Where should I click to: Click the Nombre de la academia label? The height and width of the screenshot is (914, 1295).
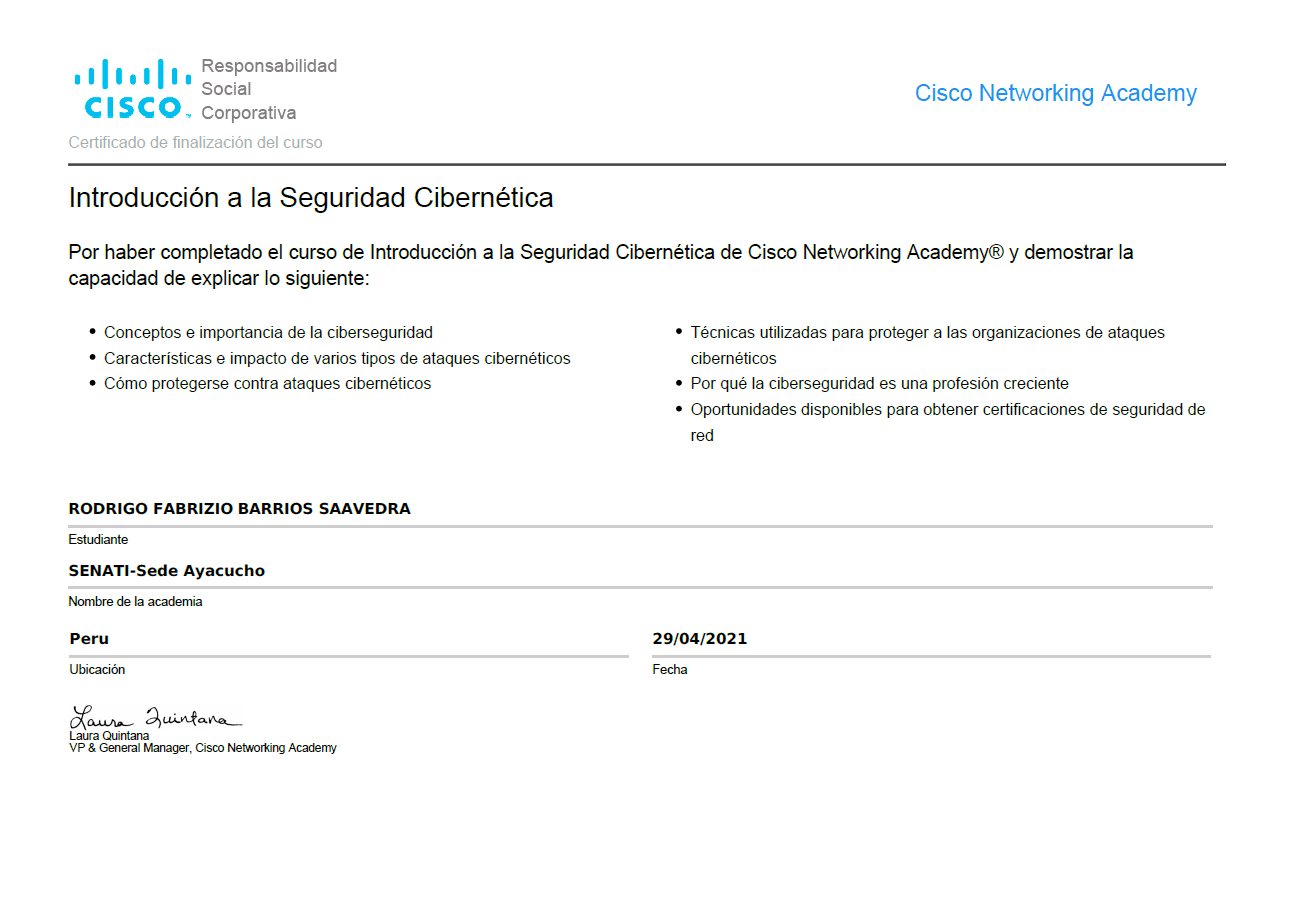click(x=134, y=601)
